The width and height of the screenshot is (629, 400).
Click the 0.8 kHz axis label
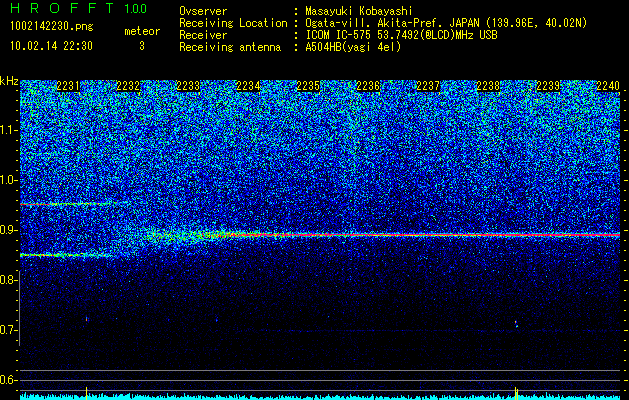(8, 280)
